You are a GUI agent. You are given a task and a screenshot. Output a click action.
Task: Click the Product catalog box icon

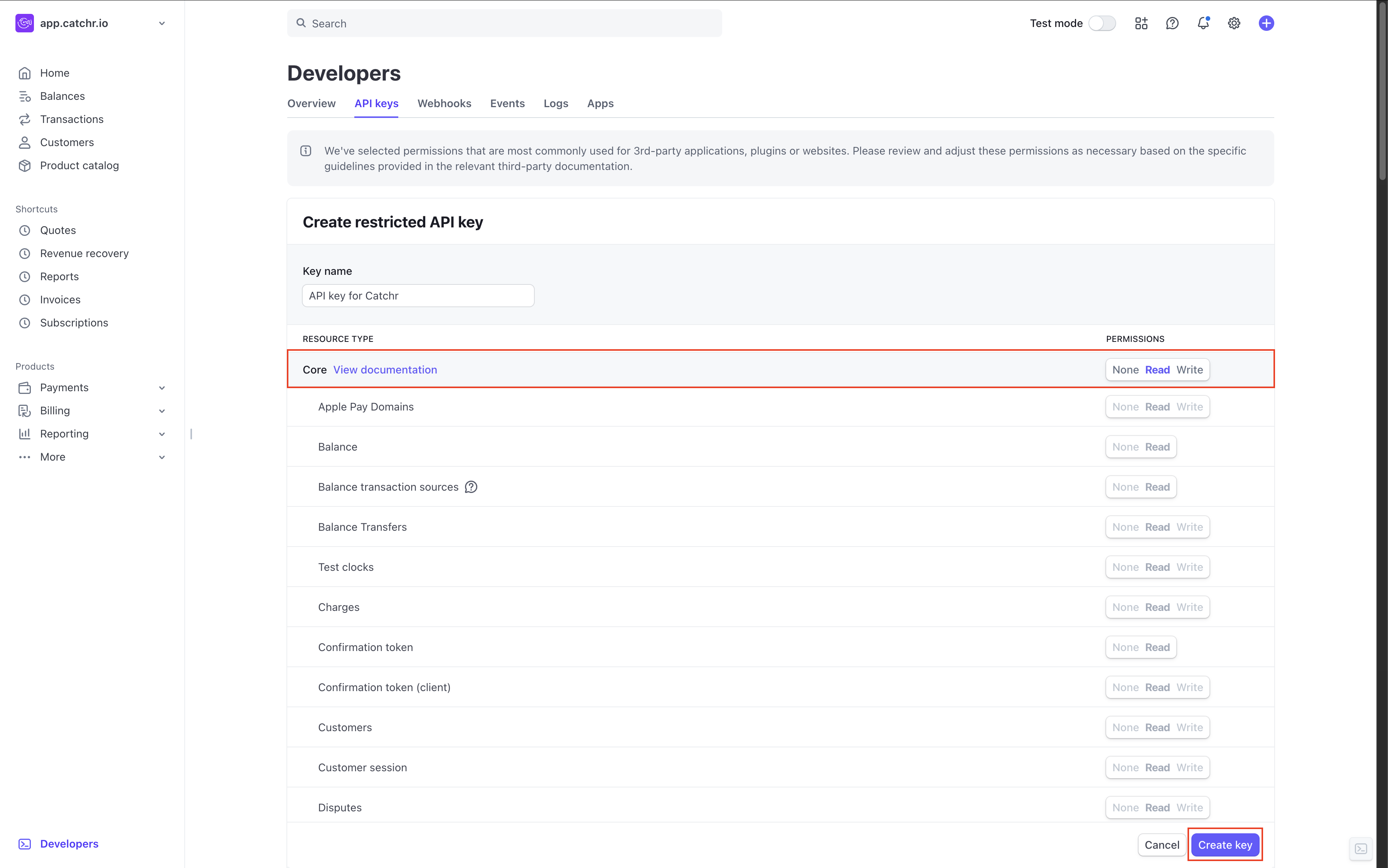(x=24, y=165)
